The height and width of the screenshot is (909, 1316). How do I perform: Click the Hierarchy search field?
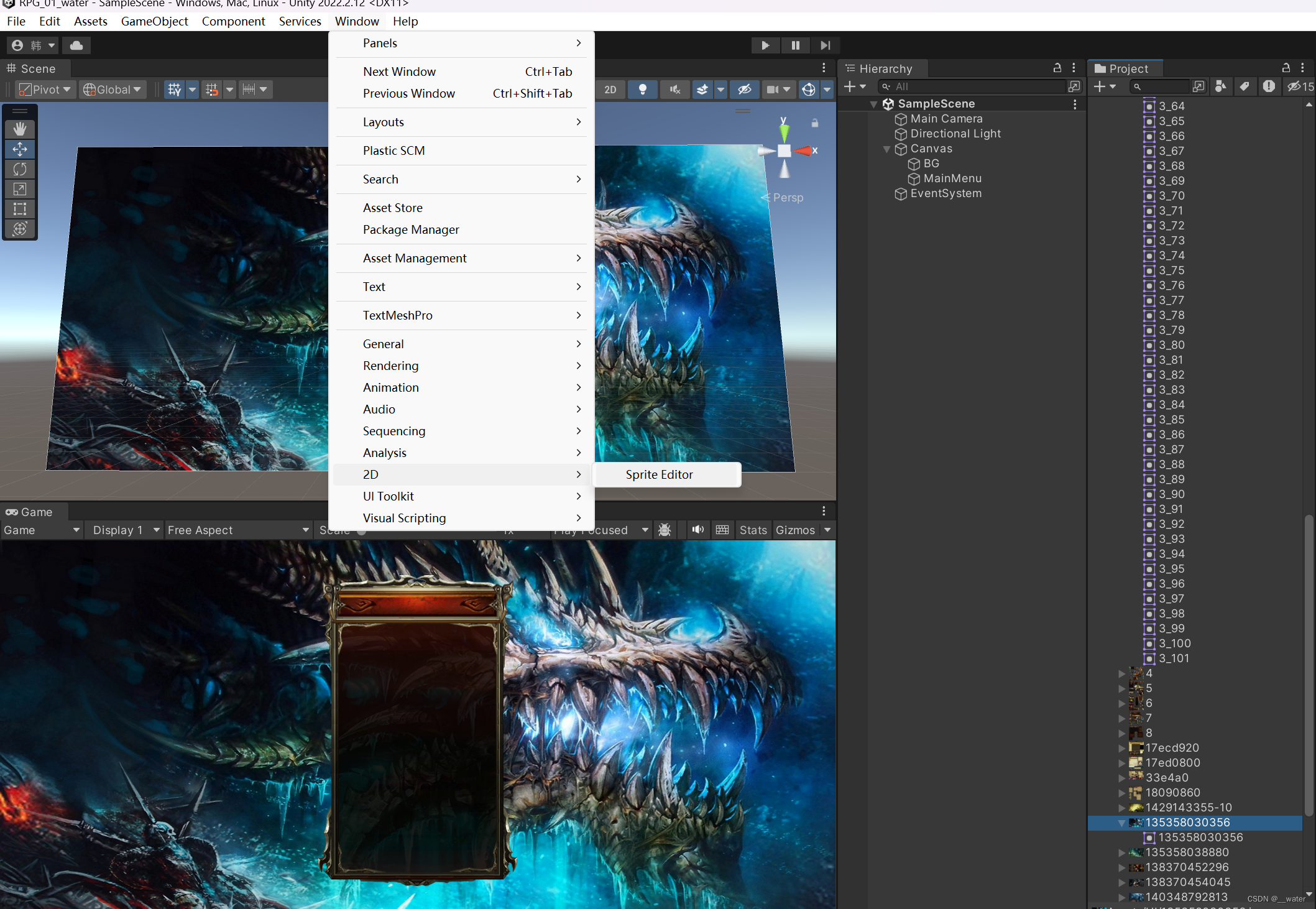pos(972,86)
